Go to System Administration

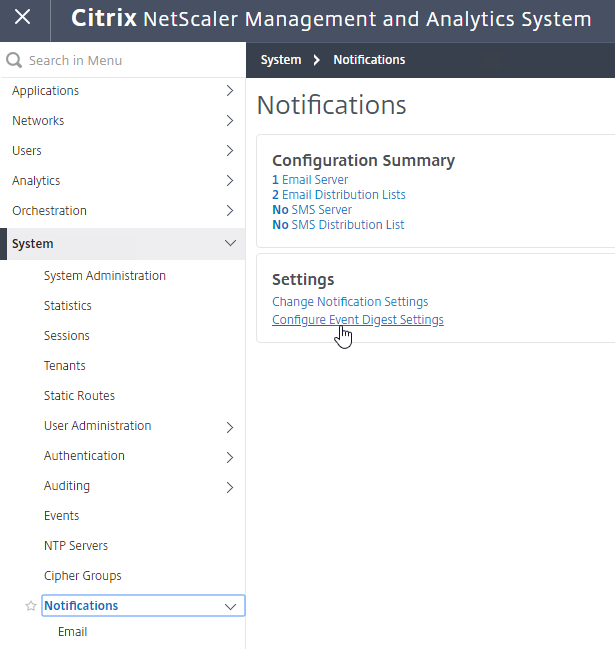point(105,276)
